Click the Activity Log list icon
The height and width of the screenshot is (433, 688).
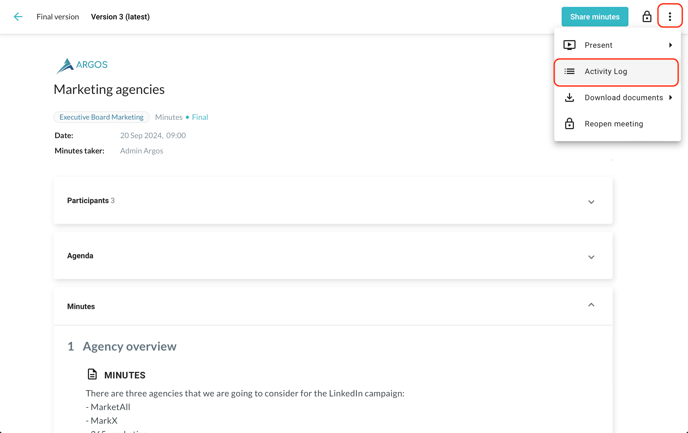(x=569, y=71)
